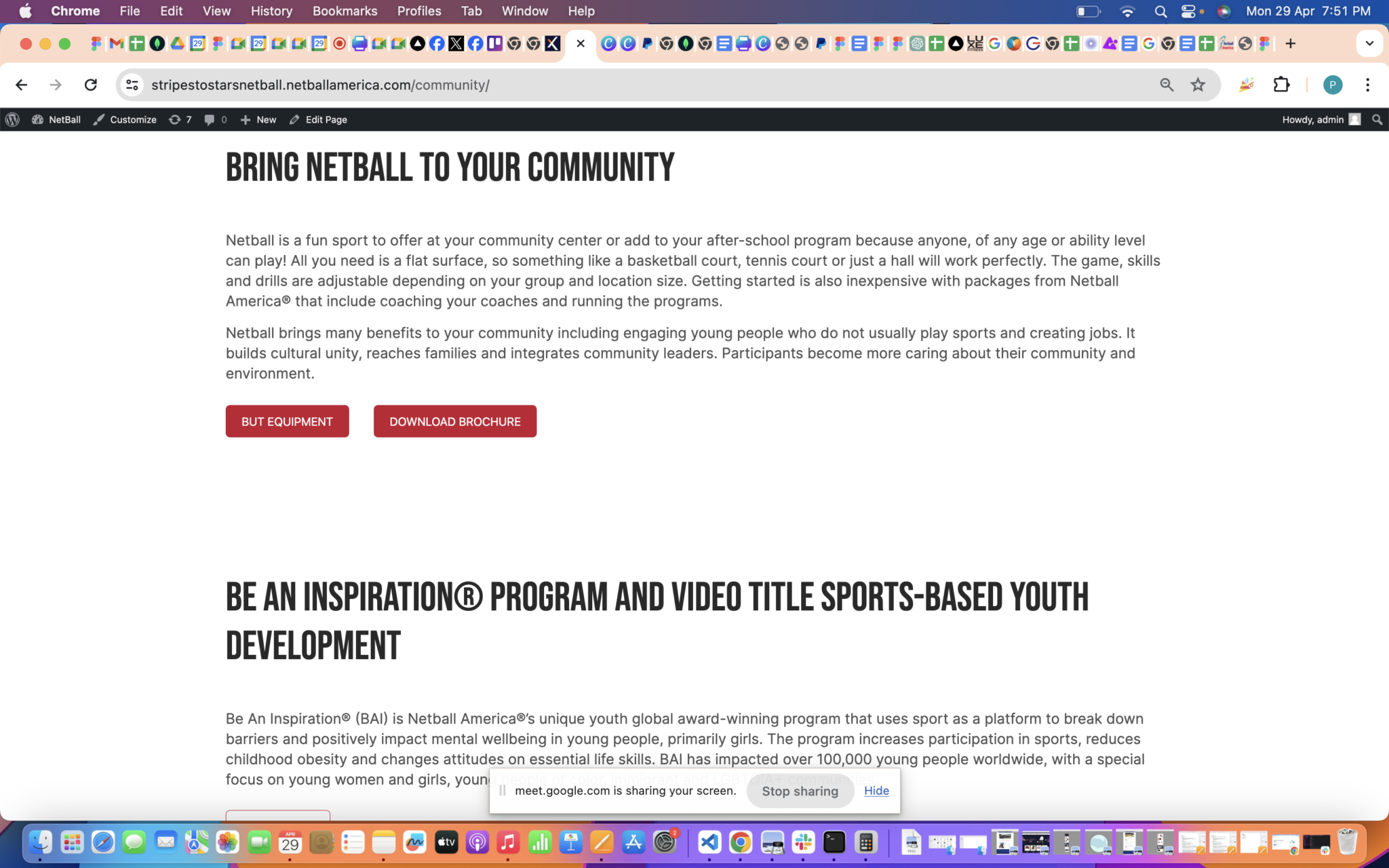Click the URL address field
The height and width of the screenshot is (868, 1389).
[610, 85]
